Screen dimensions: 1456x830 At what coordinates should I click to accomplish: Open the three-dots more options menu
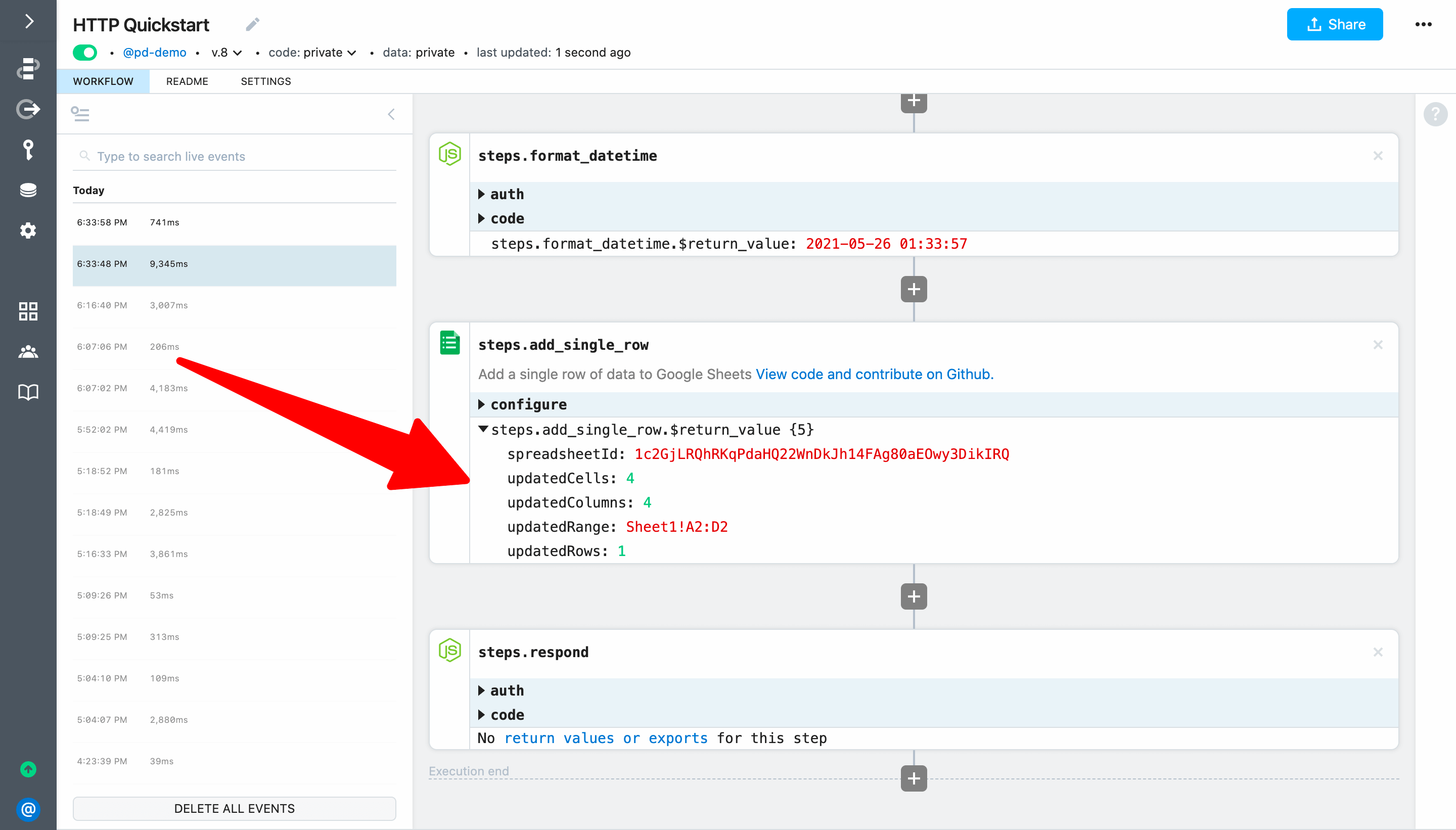[x=1423, y=24]
